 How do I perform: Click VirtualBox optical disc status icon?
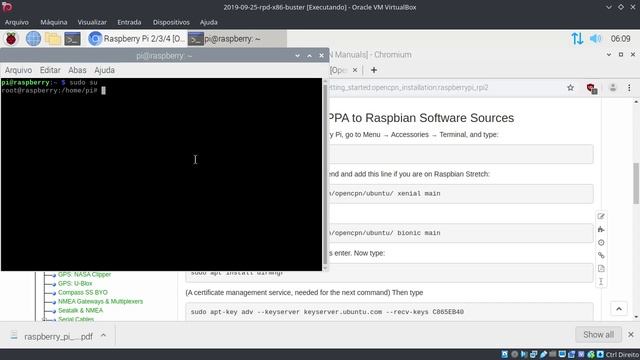tap(514, 355)
